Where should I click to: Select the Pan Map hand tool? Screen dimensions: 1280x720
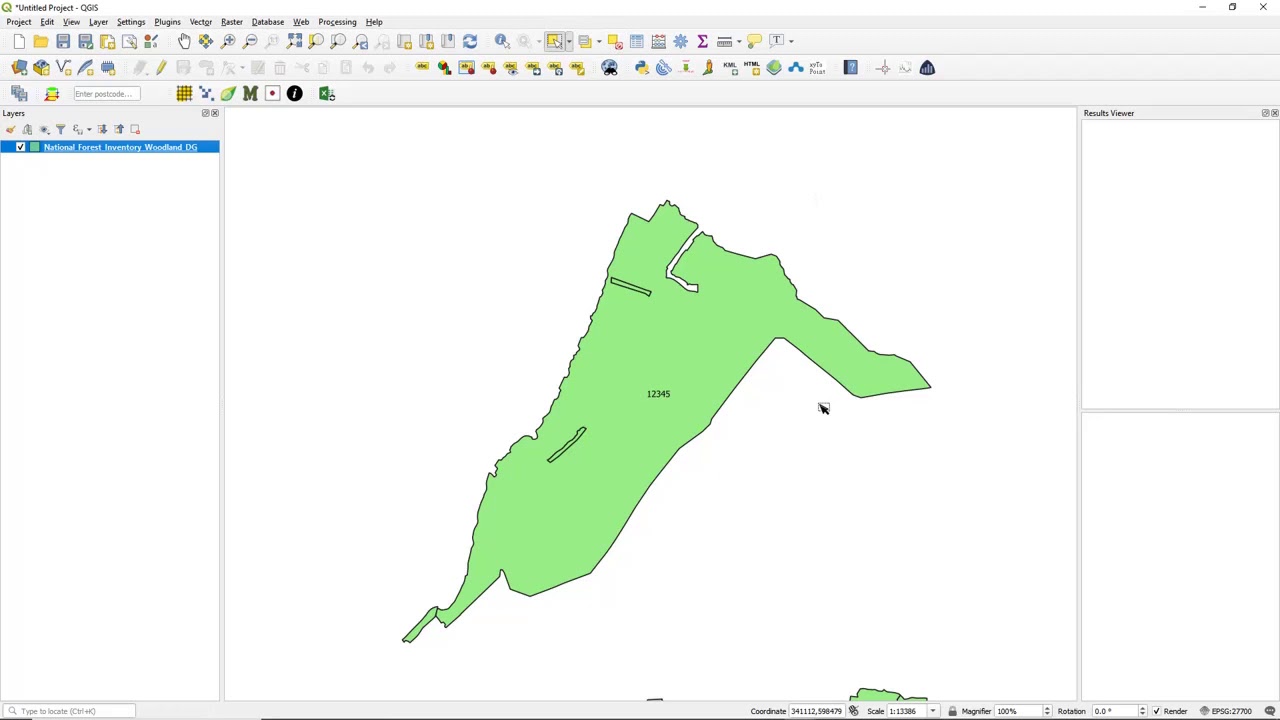[184, 41]
